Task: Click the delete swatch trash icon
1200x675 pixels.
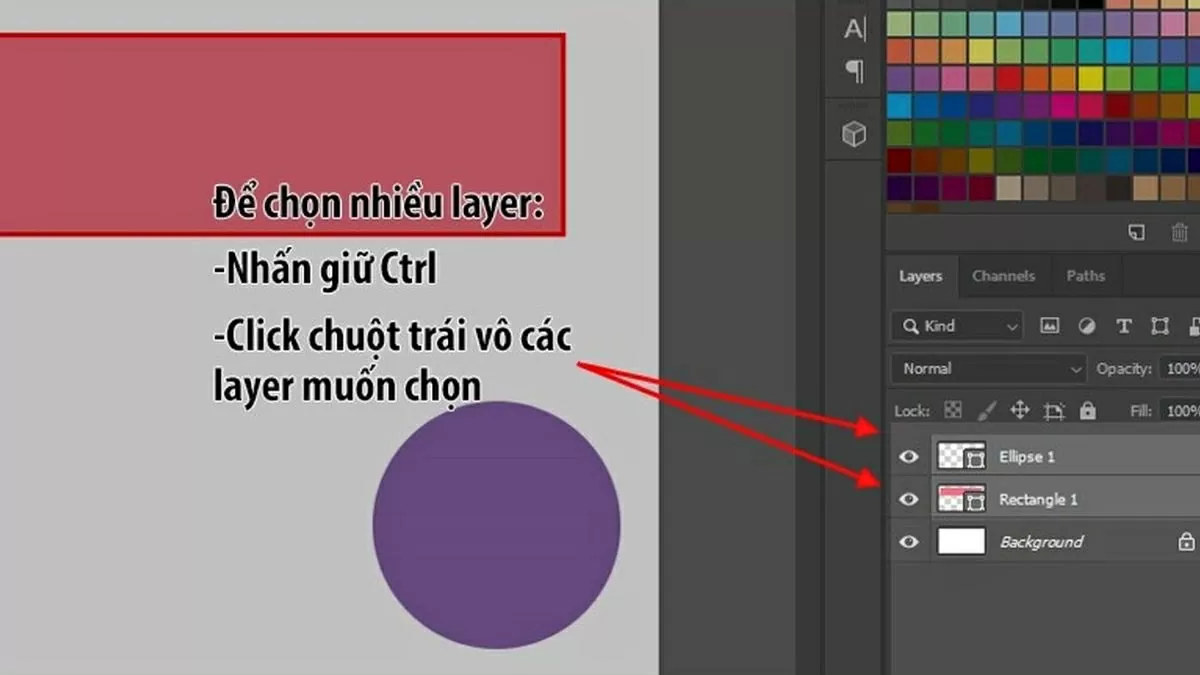Action: click(x=1180, y=231)
